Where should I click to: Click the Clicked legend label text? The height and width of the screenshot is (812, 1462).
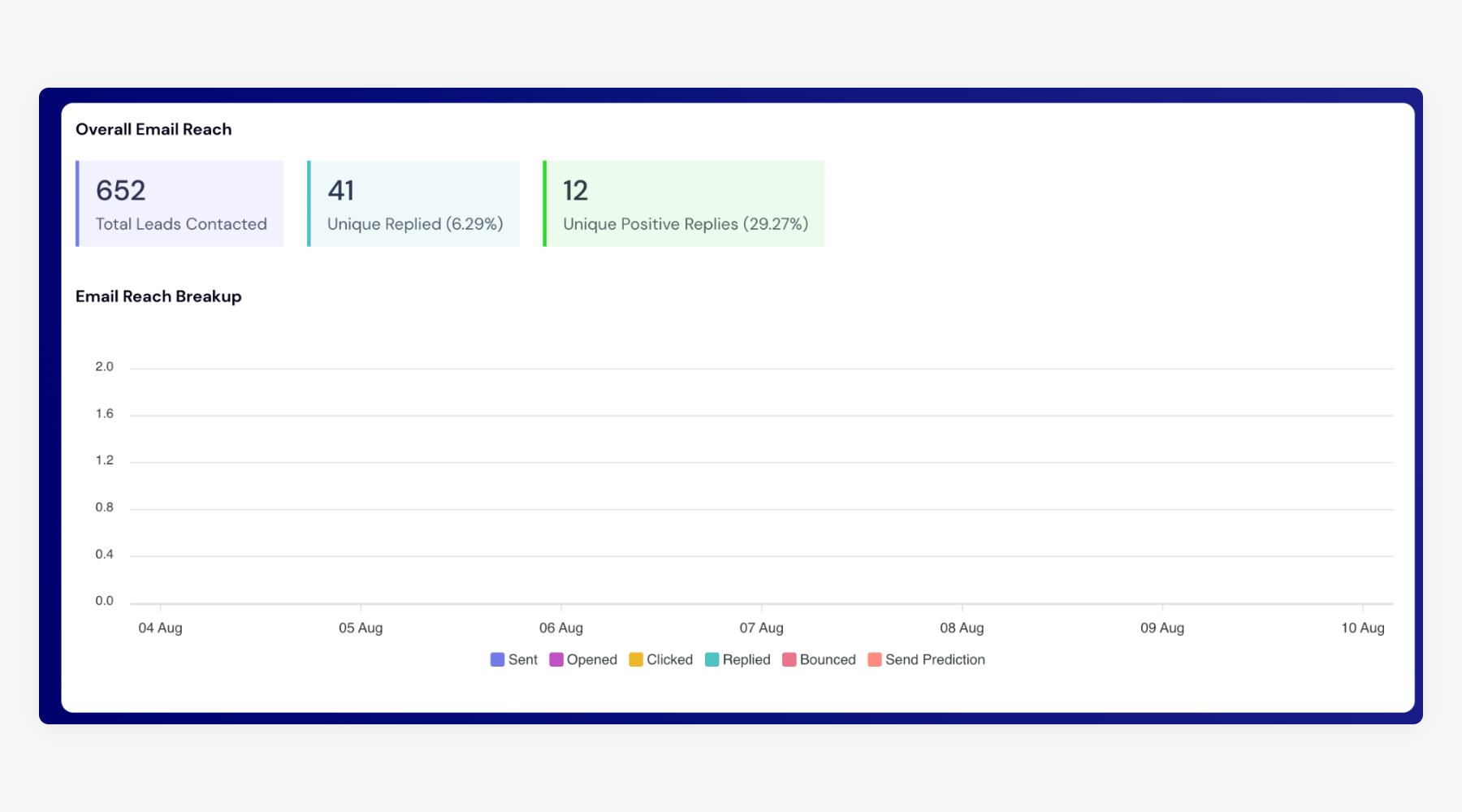coord(670,659)
